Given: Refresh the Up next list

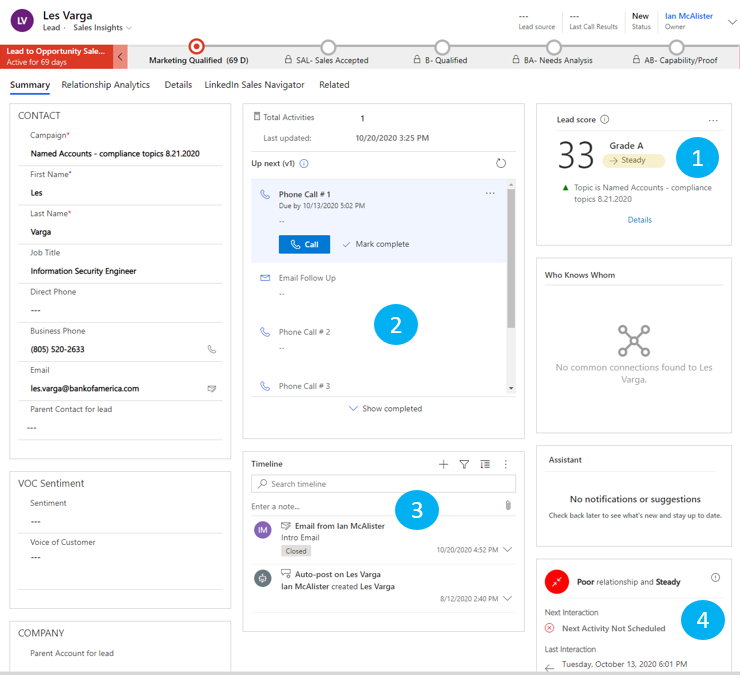Looking at the screenshot, I should pos(501,164).
